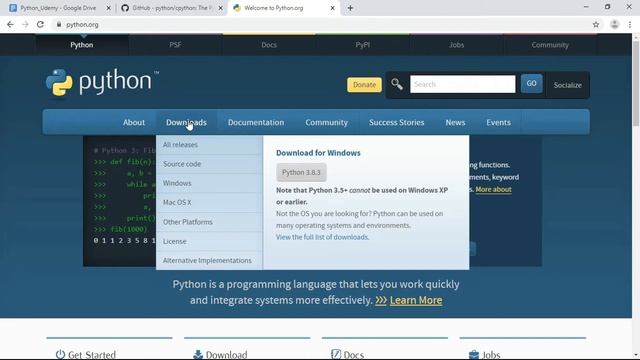
Task: Choose Windows from Downloads menu
Action: (209, 183)
